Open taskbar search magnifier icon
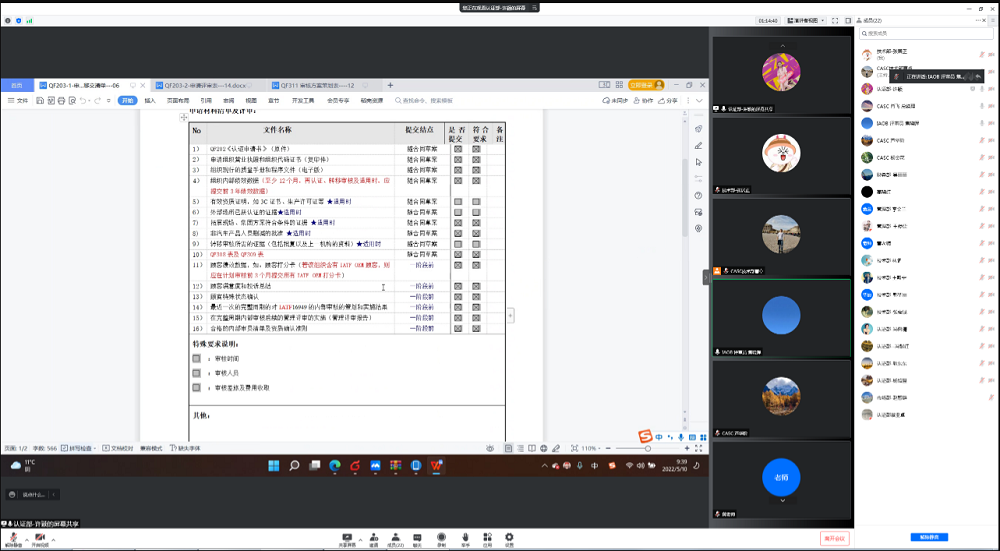1000x551 pixels. pos(294,466)
